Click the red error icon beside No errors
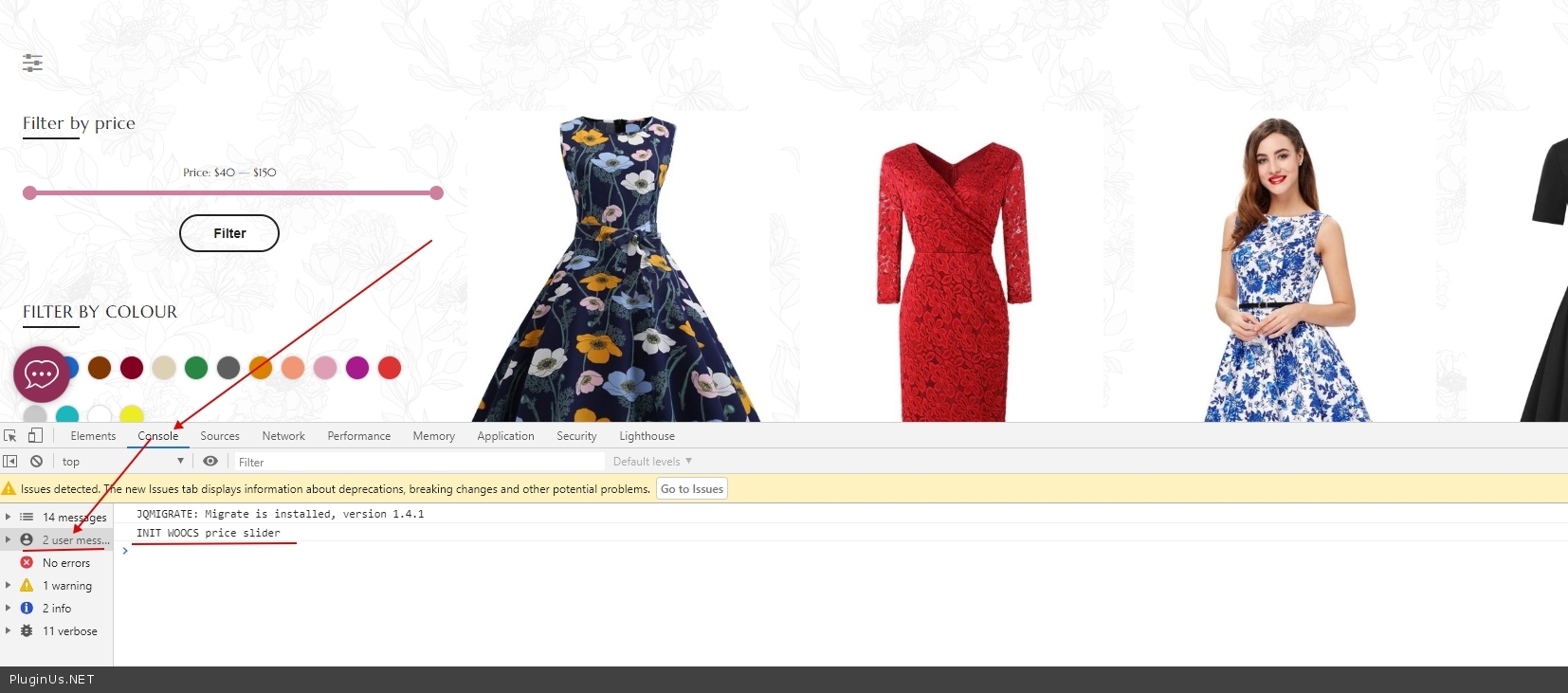The image size is (1568, 693). pyautogui.click(x=27, y=563)
